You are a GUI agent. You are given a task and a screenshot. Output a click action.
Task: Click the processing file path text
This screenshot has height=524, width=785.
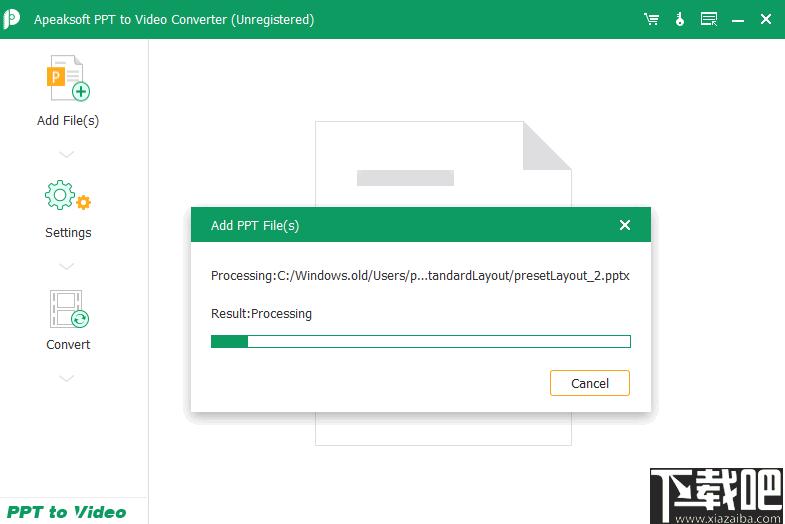pyautogui.click(x=420, y=276)
